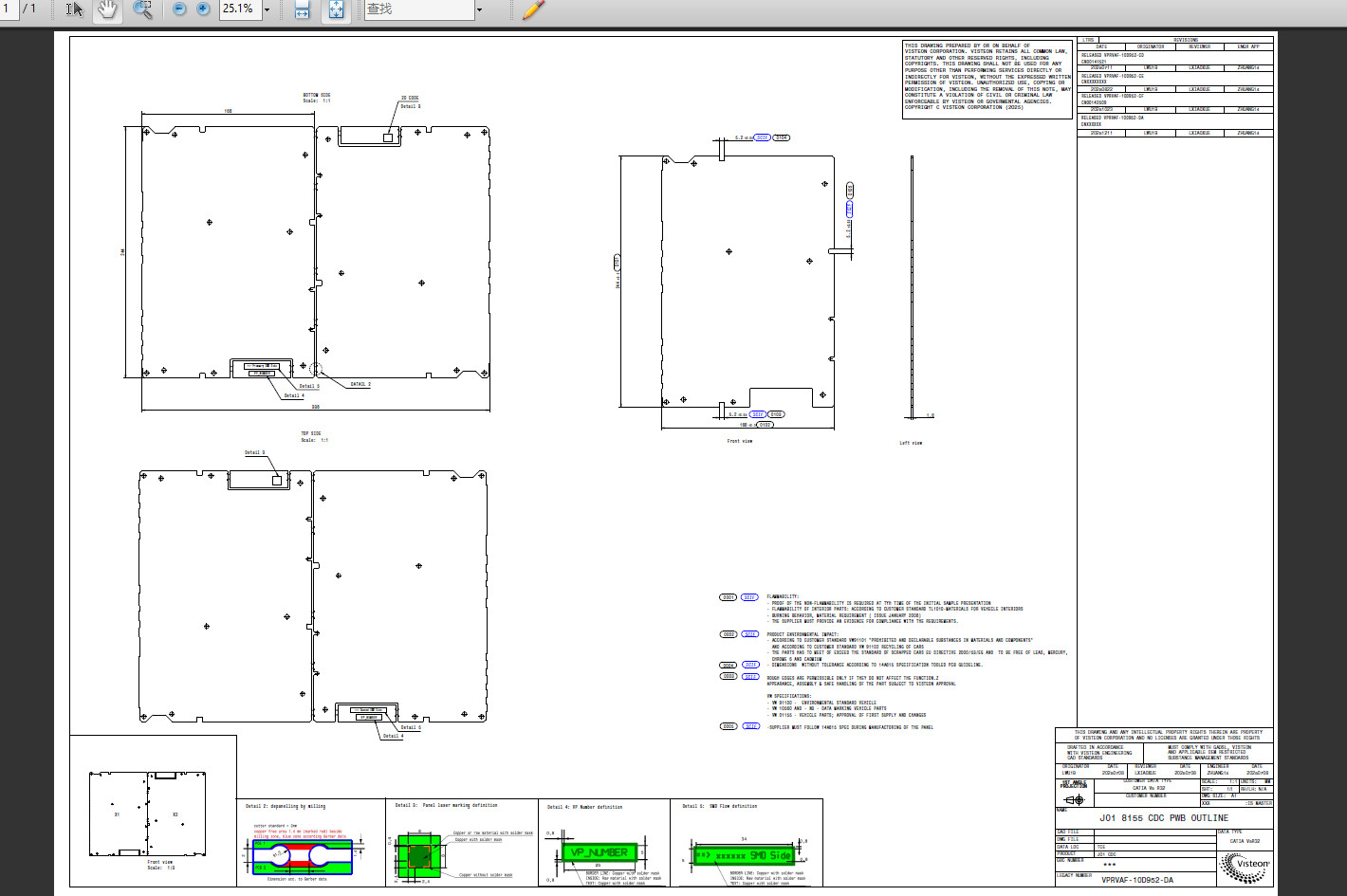
Task: Click the '2D CODE' callout label
Action: pyautogui.click(x=410, y=98)
